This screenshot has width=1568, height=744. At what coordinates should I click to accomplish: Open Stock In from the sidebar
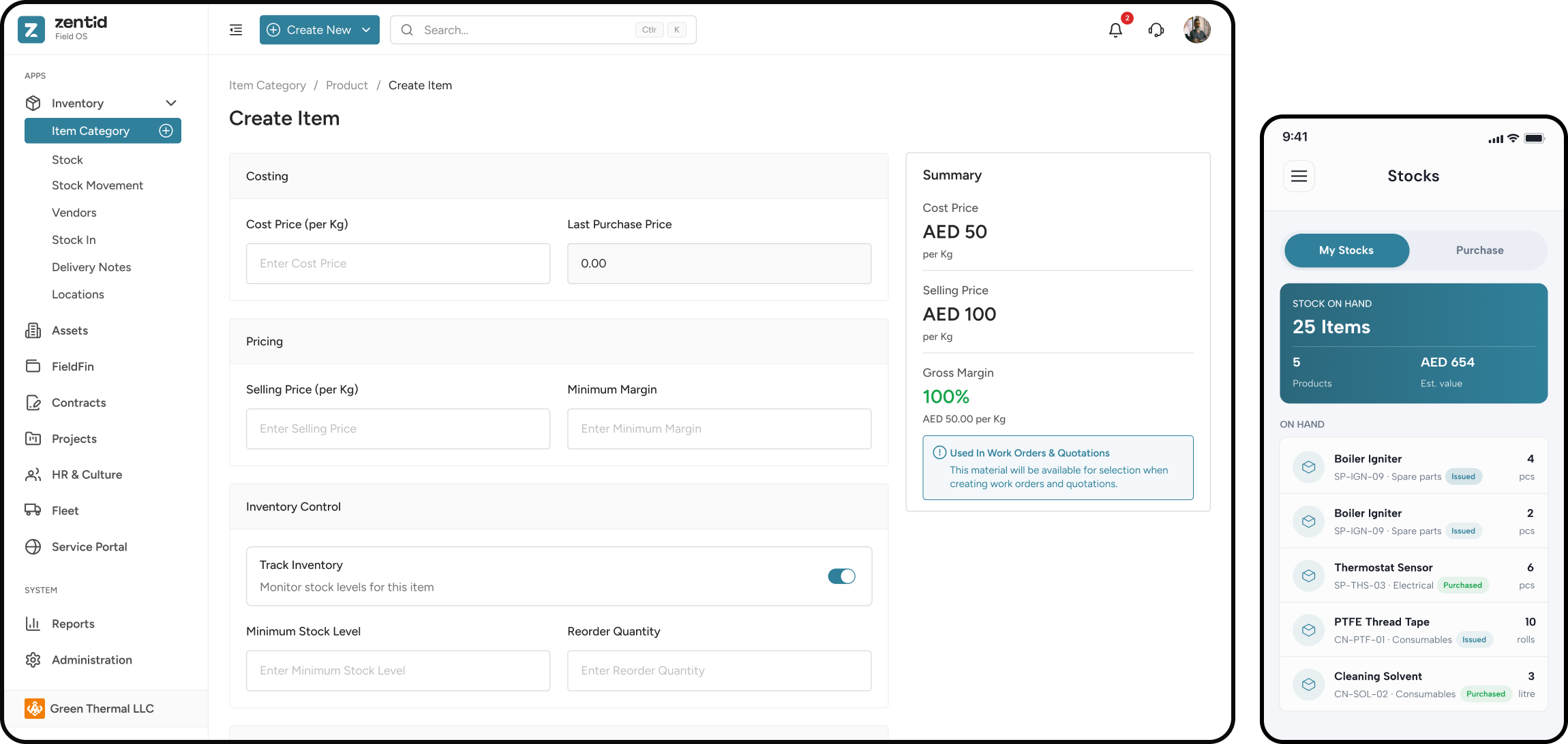[74, 240]
